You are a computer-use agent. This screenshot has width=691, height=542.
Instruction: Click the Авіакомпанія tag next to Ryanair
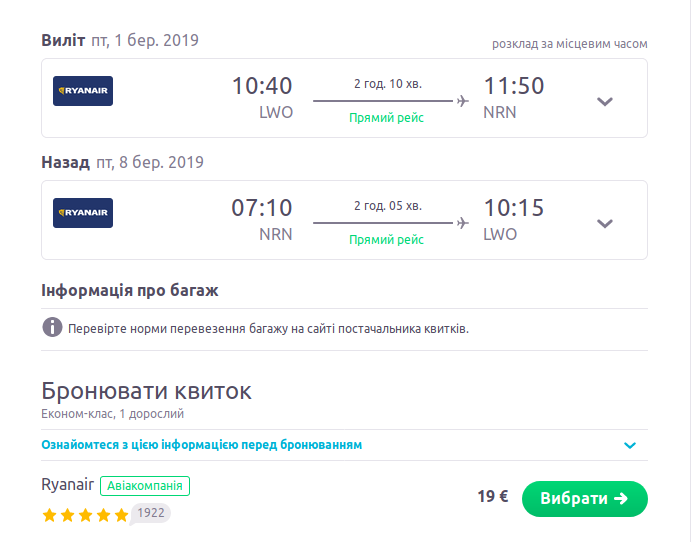tap(146, 485)
